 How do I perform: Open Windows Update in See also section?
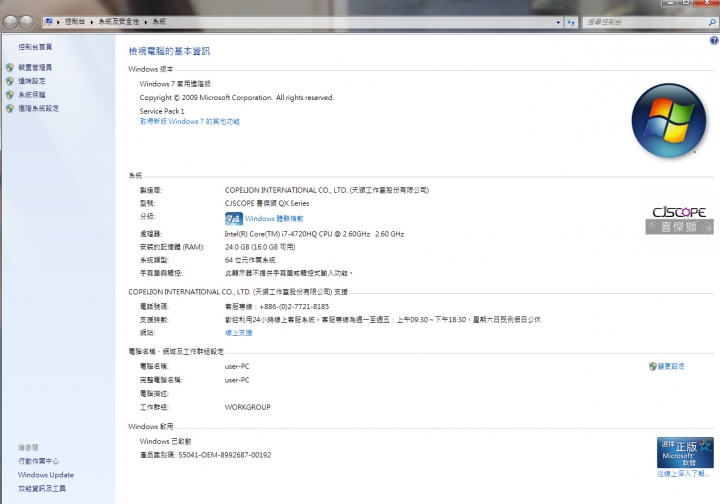[46, 475]
